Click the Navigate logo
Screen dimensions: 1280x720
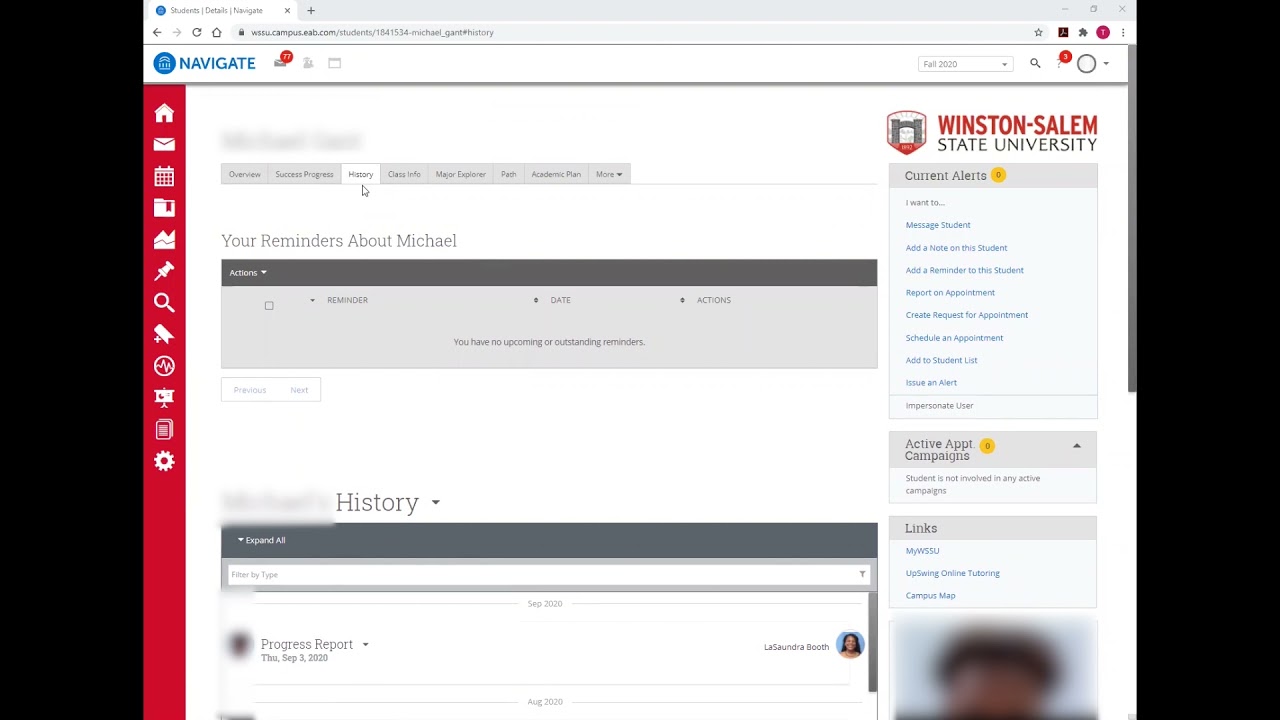[205, 63]
